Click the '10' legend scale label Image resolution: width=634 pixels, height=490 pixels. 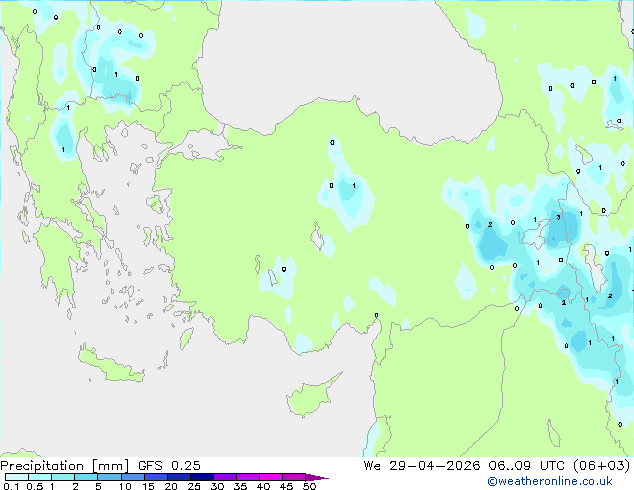click(x=125, y=486)
